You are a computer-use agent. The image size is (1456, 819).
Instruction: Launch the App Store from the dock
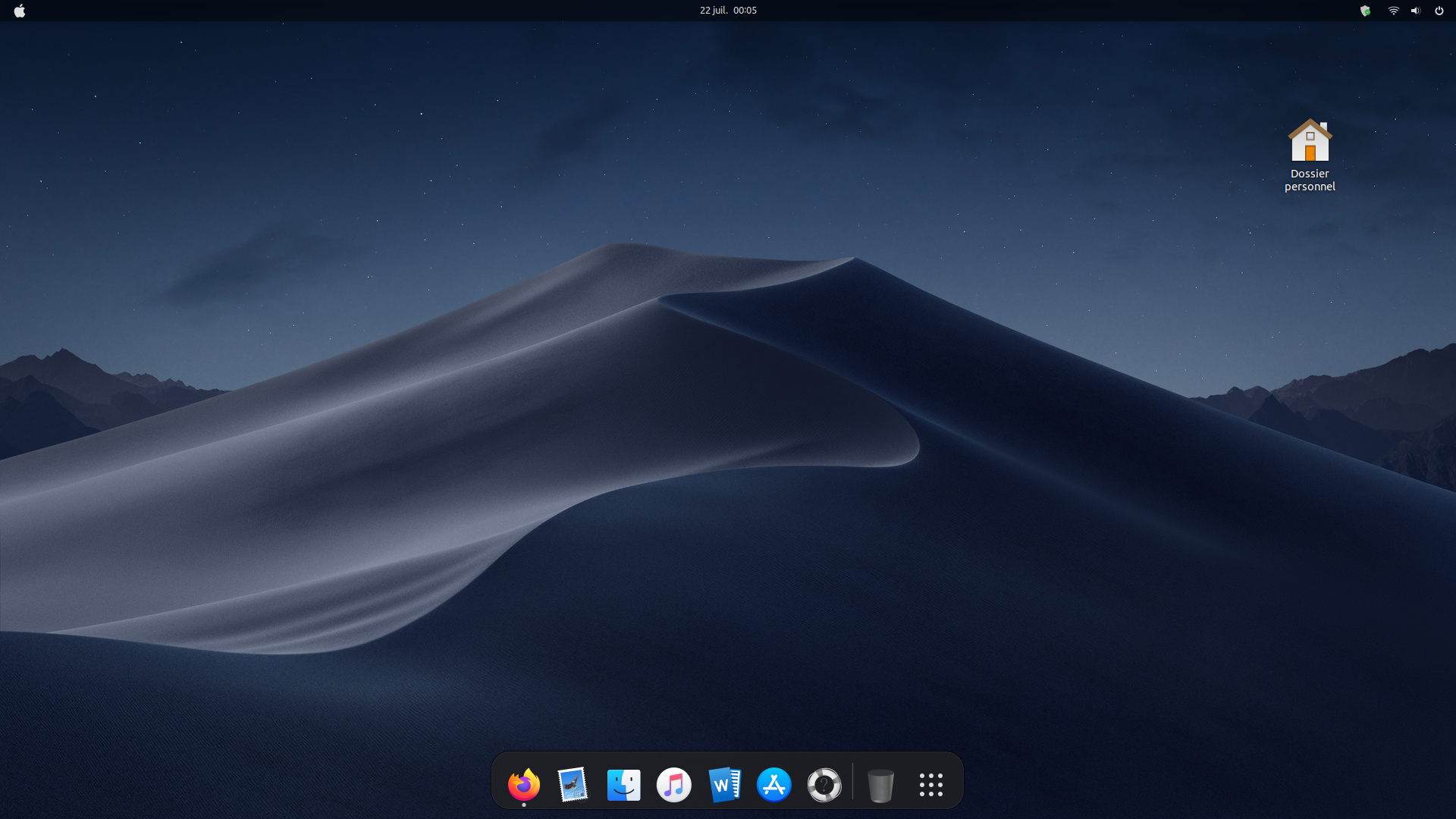(774, 785)
